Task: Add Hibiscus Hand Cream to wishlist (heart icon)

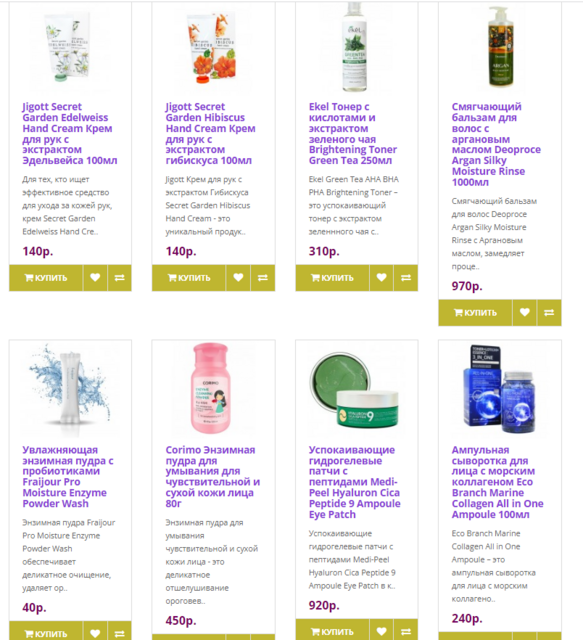Action: 238,278
